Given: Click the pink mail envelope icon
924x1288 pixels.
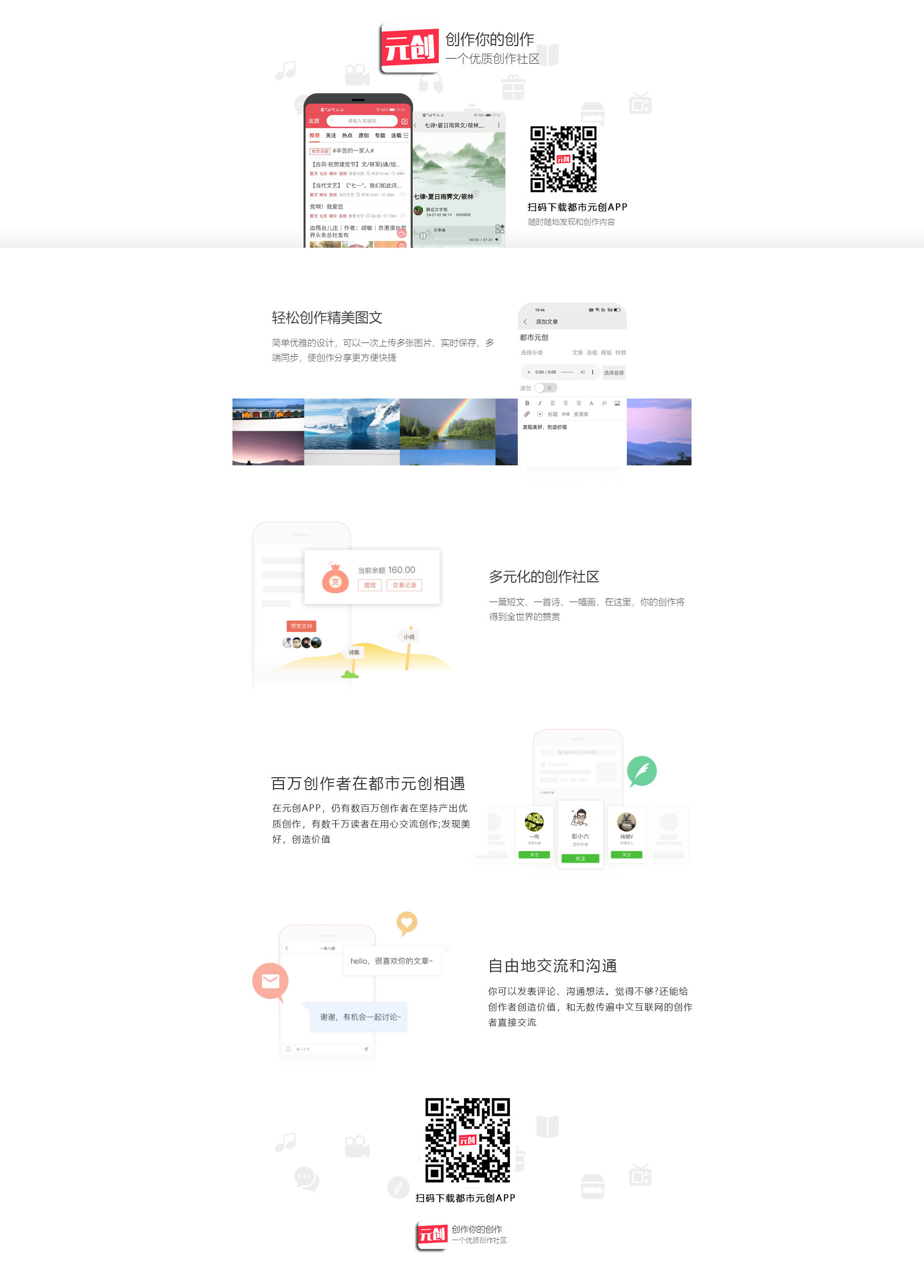Looking at the screenshot, I should click(270, 982).
